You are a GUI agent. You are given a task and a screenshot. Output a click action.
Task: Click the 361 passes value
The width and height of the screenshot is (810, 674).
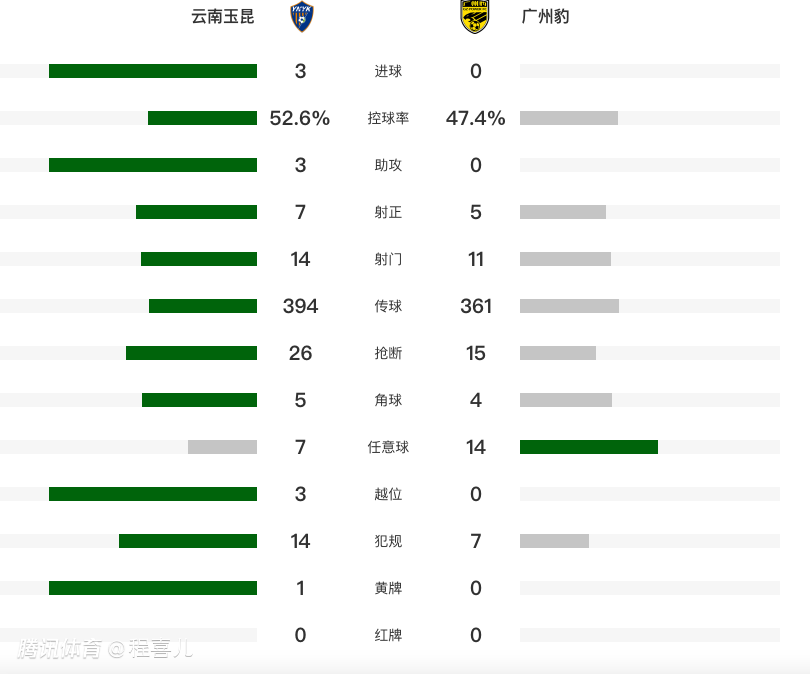click(x=476, y=306)
